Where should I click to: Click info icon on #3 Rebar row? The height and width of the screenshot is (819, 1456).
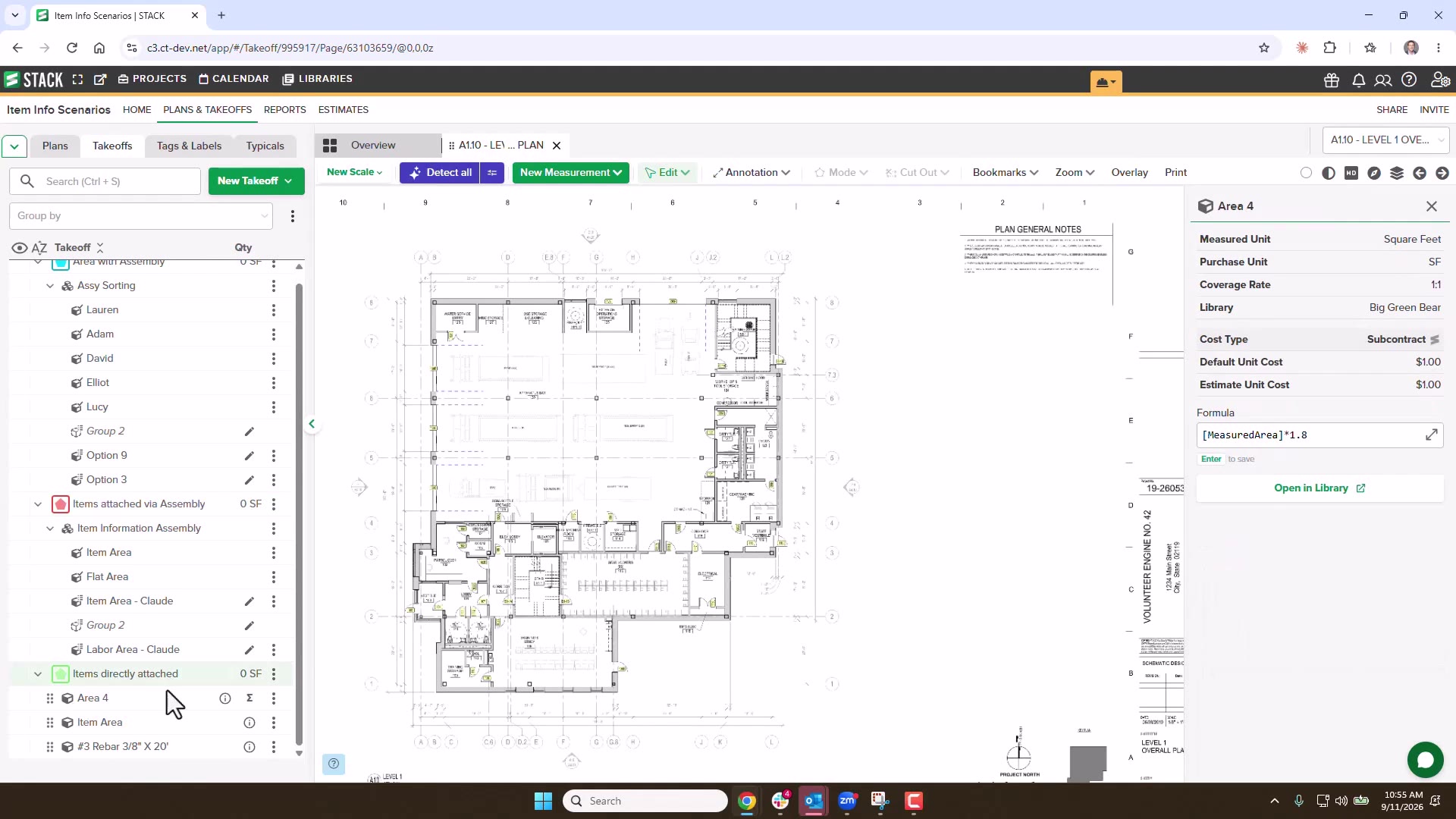(x=249, y=747)
